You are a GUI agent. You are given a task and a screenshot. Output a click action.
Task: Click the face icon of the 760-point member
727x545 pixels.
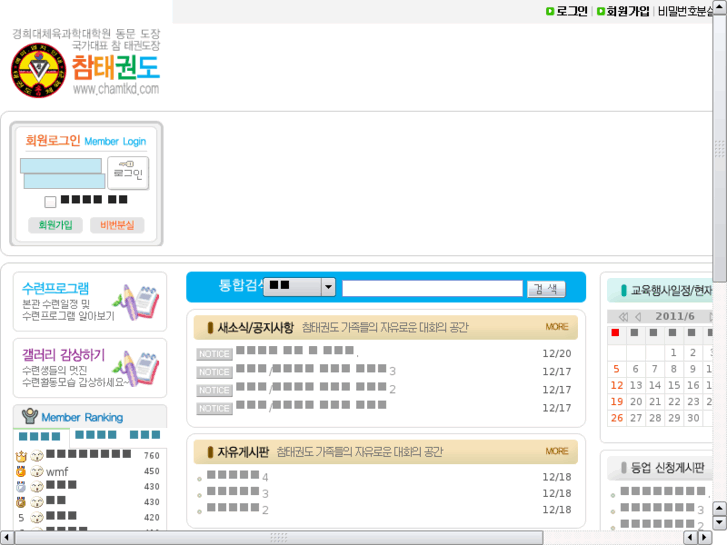click(37, 456)
